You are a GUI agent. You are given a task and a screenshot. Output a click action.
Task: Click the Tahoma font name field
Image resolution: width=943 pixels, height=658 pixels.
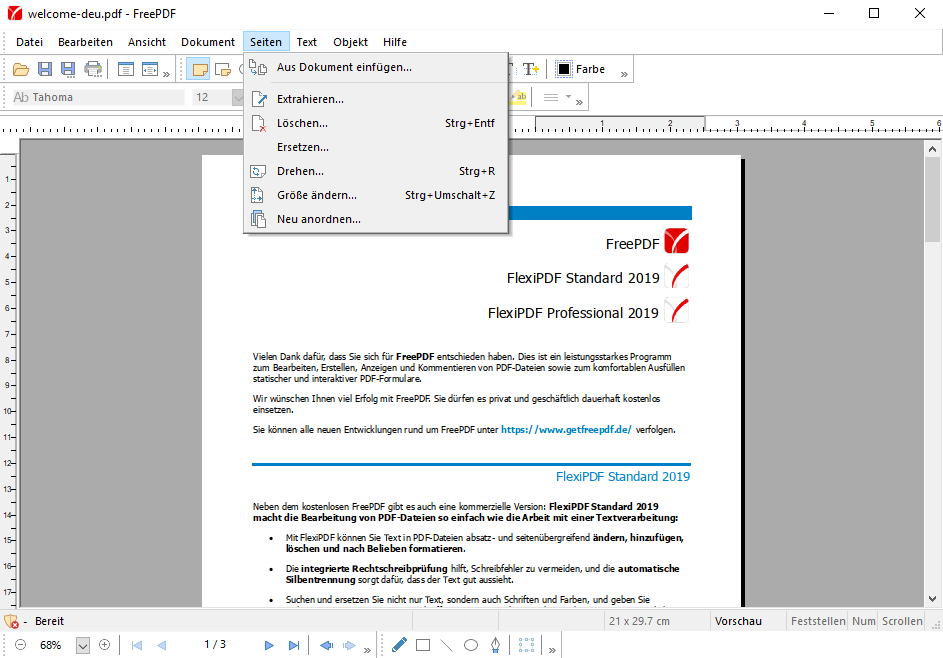pyautogui.click(x=99, y=97)
